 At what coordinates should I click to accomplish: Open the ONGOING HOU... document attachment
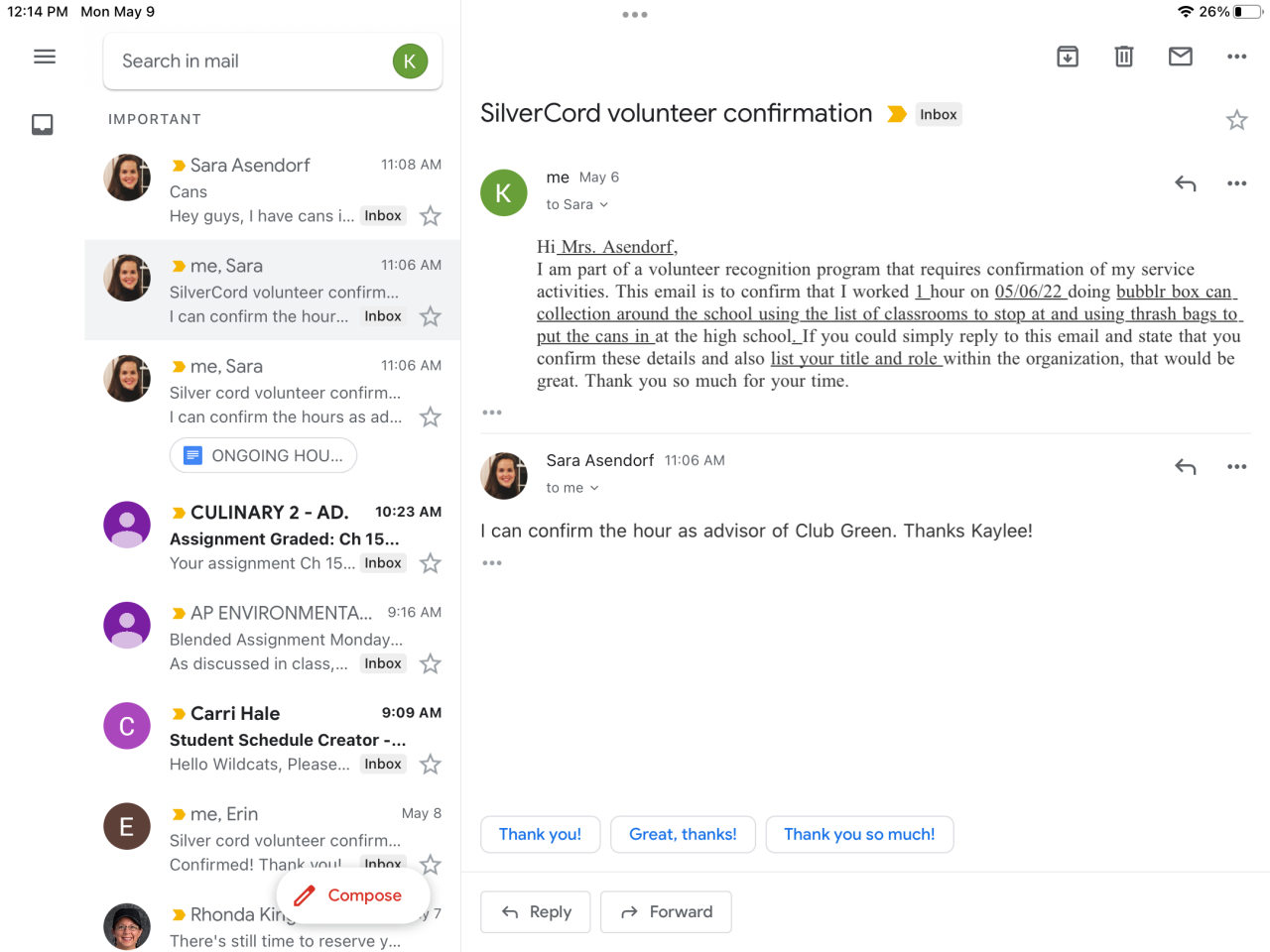[x=264, y=455]
